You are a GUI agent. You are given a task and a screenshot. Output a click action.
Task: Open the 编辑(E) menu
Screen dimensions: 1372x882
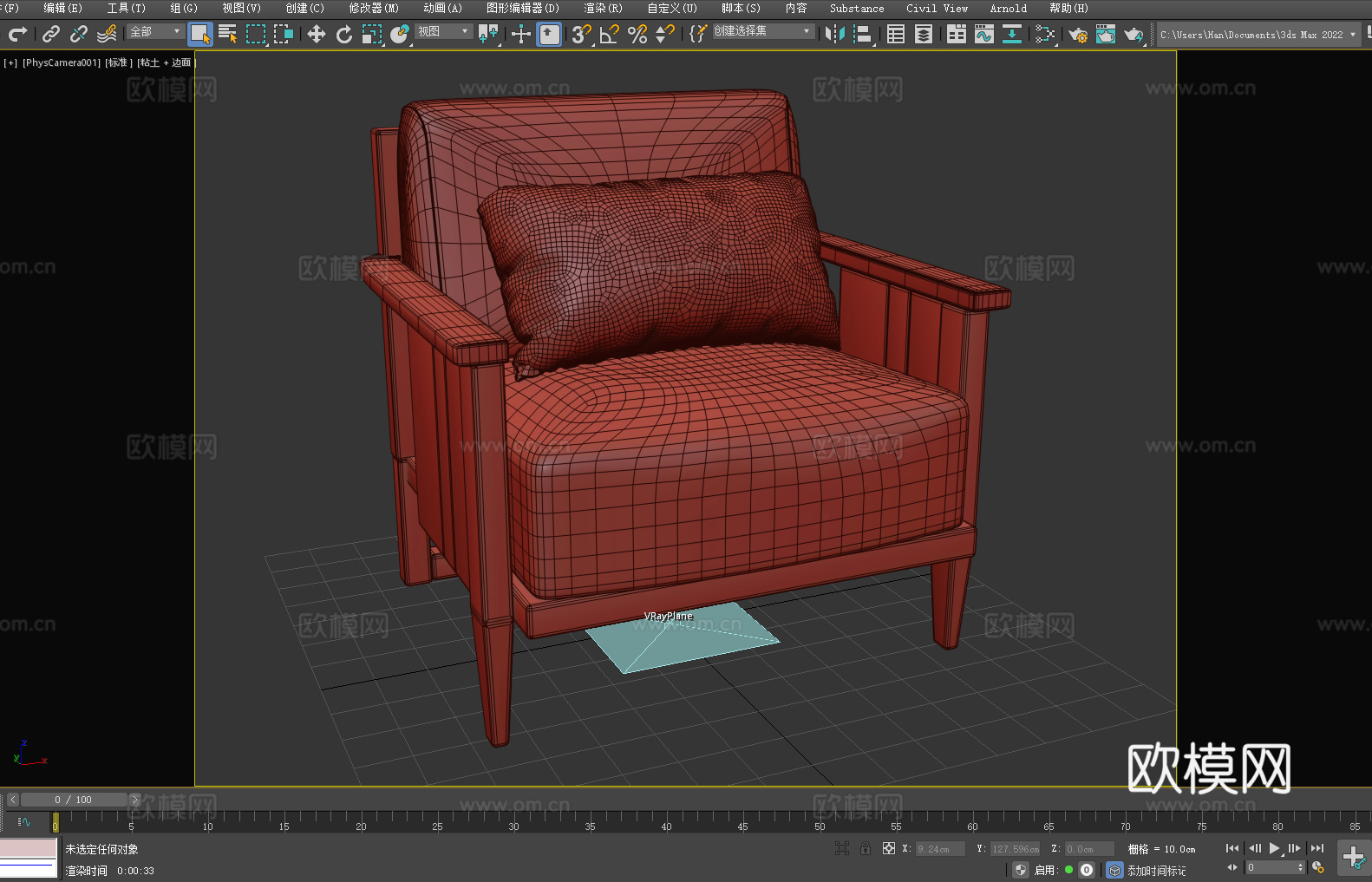click(62, 8)
